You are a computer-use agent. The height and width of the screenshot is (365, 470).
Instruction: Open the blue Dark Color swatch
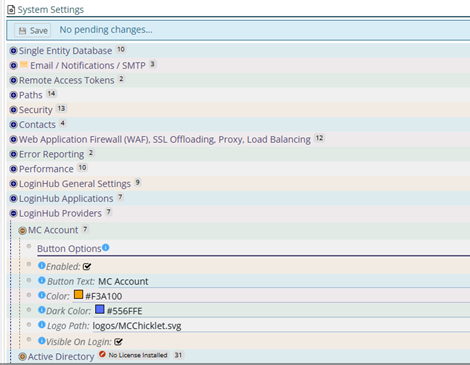100,309
